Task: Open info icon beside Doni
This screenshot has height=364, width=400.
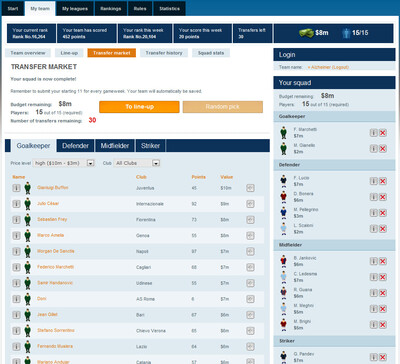Action: pyautogui.click(x=16, y=299)
